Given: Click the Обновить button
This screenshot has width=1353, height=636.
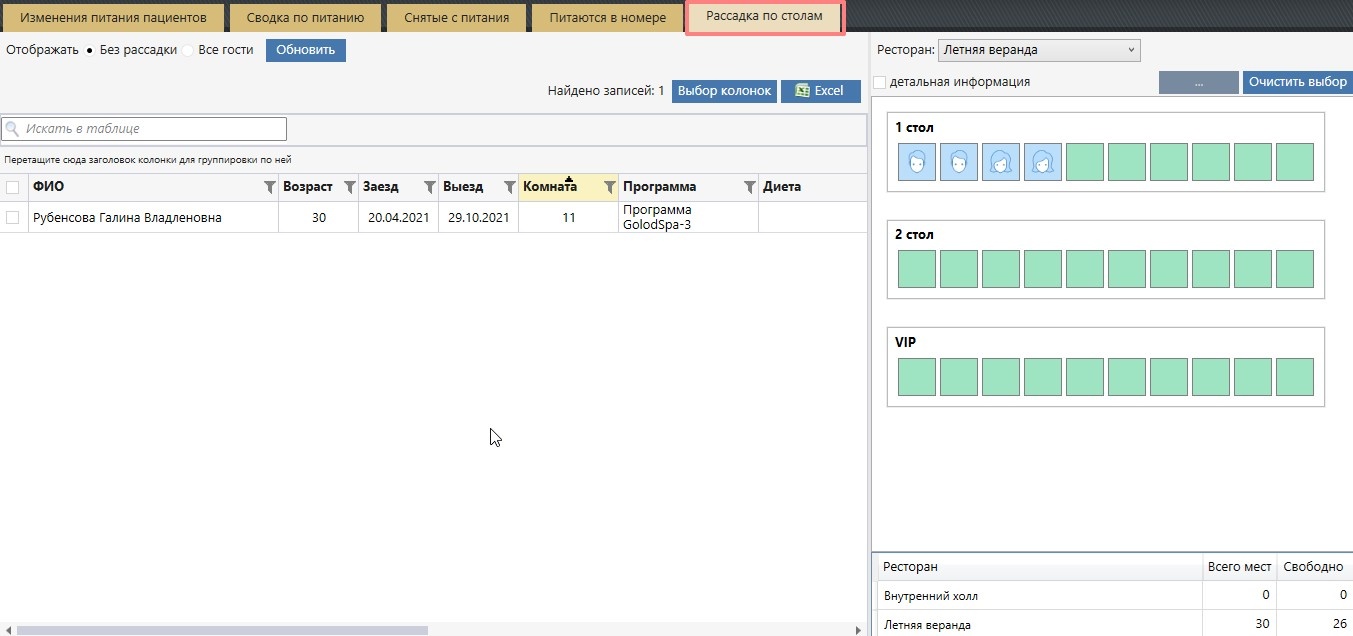Looking at the screenshot, I should pos(305,50).
